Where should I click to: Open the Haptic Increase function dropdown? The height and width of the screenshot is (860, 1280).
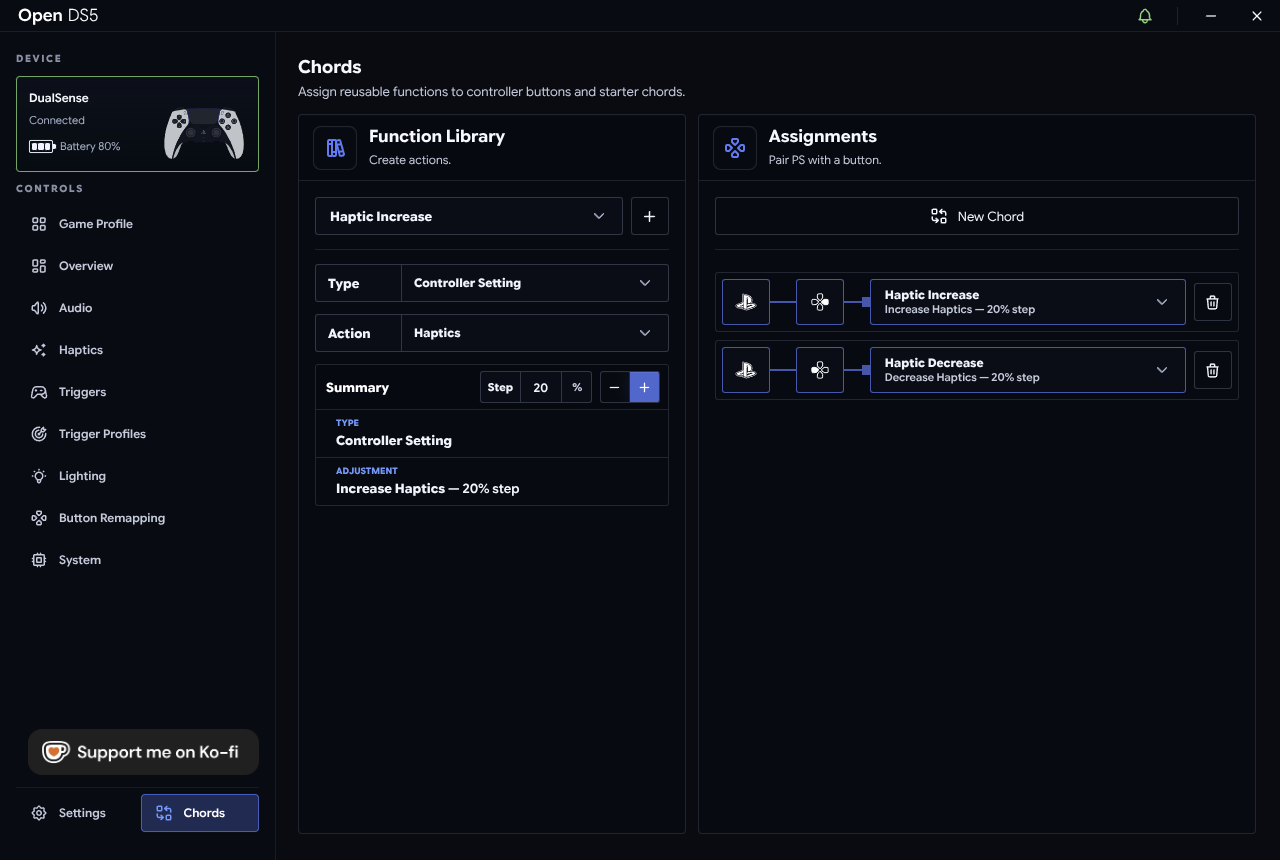(469, 216)
